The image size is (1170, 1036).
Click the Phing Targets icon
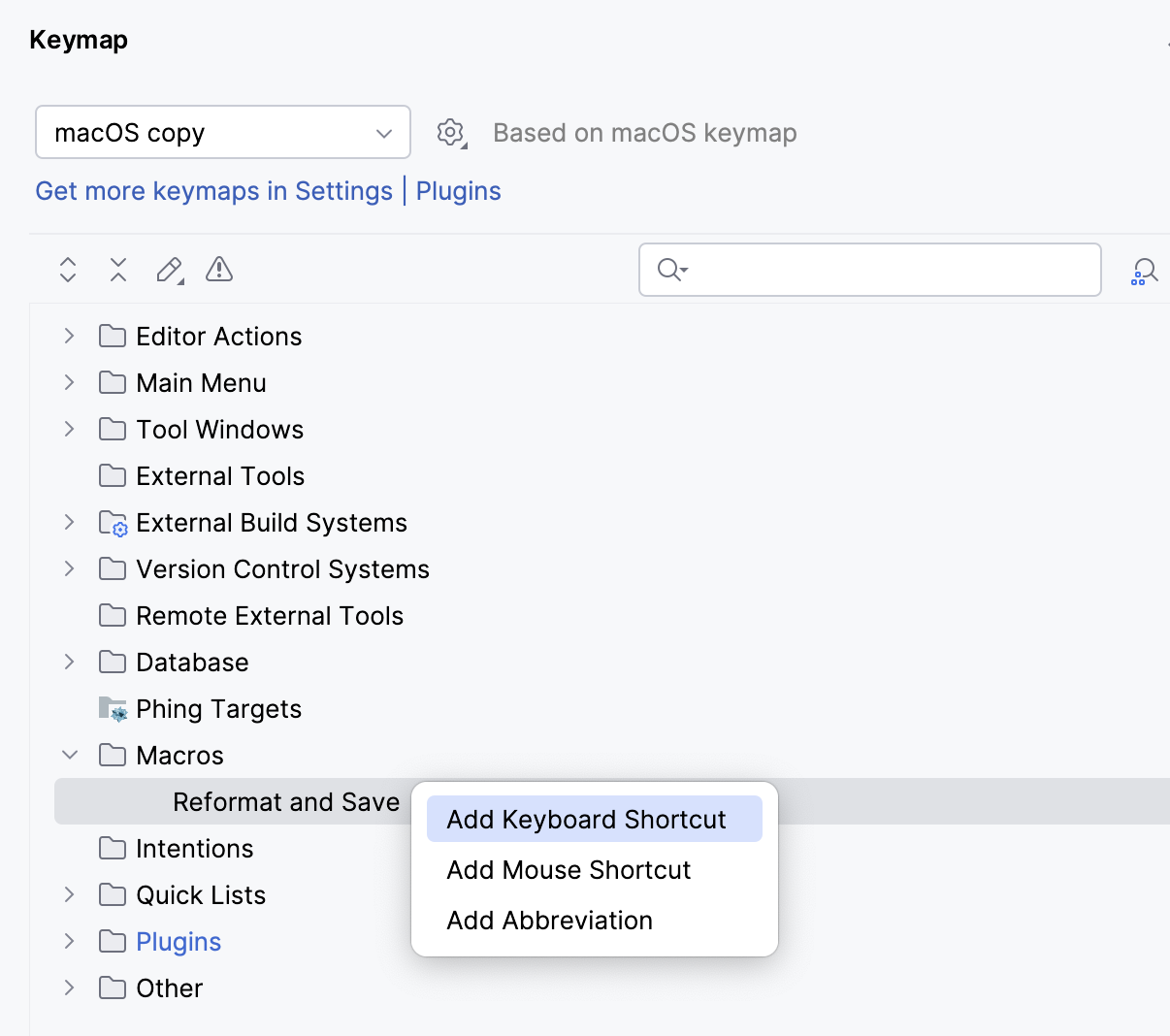click(112, 708)
